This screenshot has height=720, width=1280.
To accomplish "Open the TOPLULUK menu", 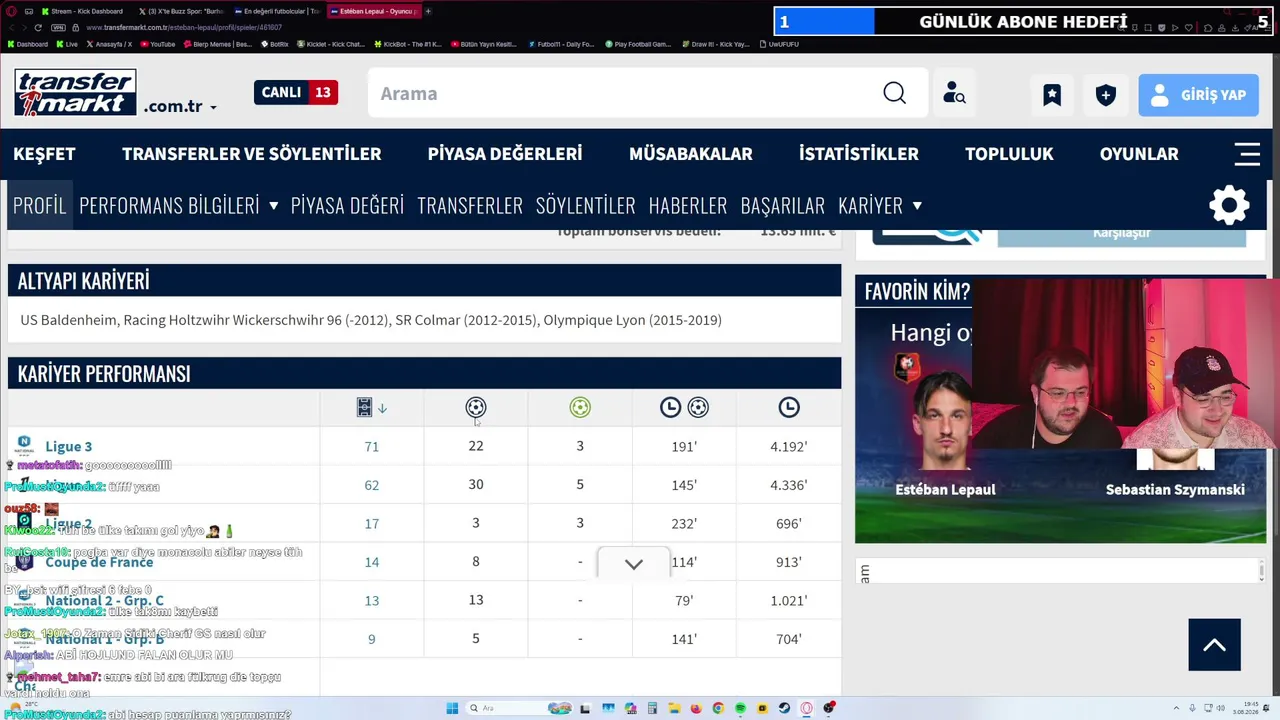I will pyautogui.click(x=1009, y=154).
